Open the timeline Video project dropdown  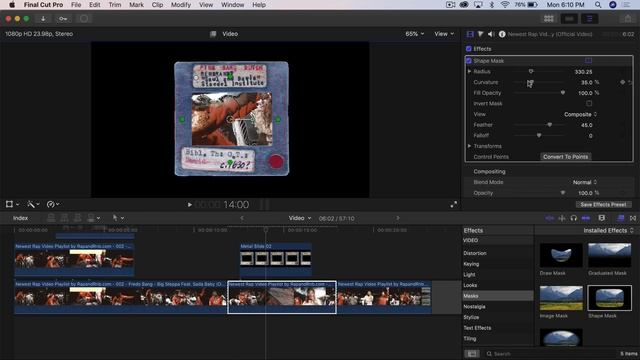(x=300, y=218)
